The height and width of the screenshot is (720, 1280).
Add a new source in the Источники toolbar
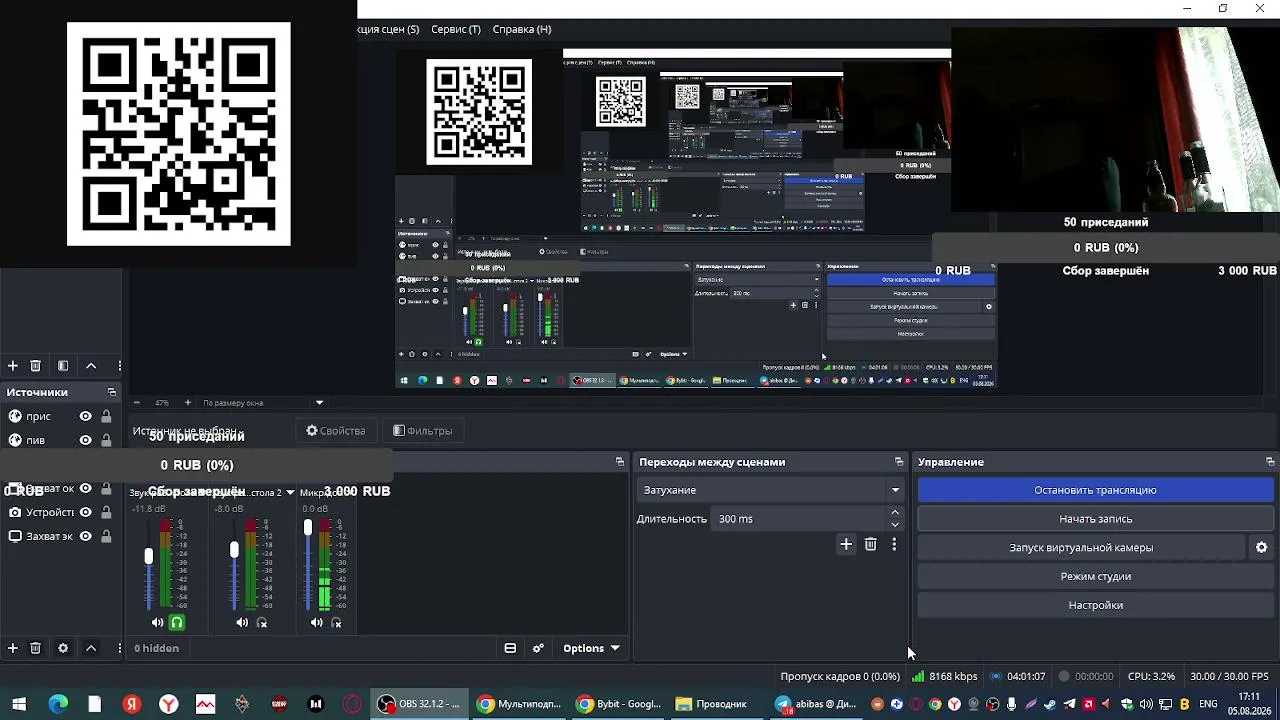click(x=13, y=648)
